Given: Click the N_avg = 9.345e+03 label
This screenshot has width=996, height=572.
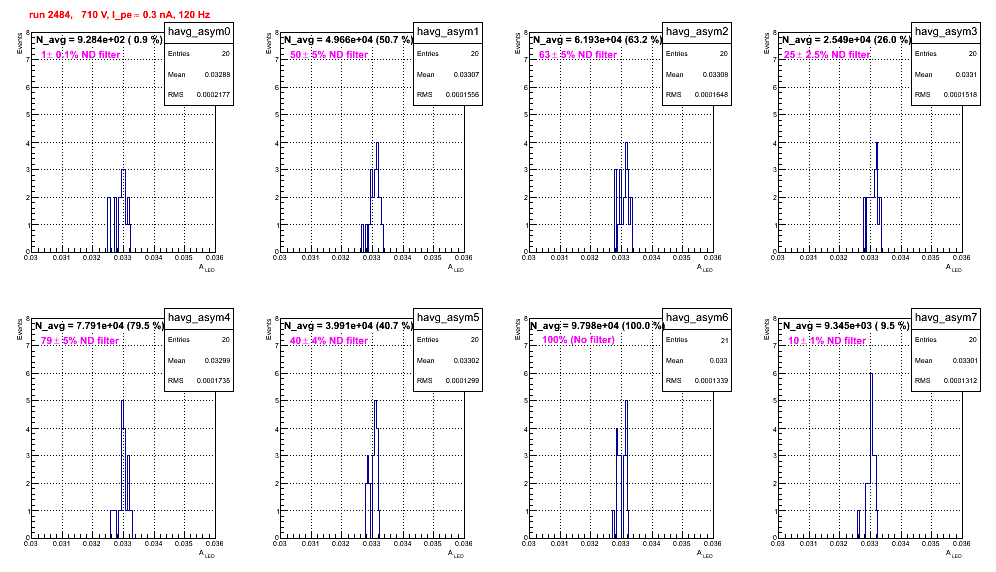Looking at the screenshot, I should point(846,325).
